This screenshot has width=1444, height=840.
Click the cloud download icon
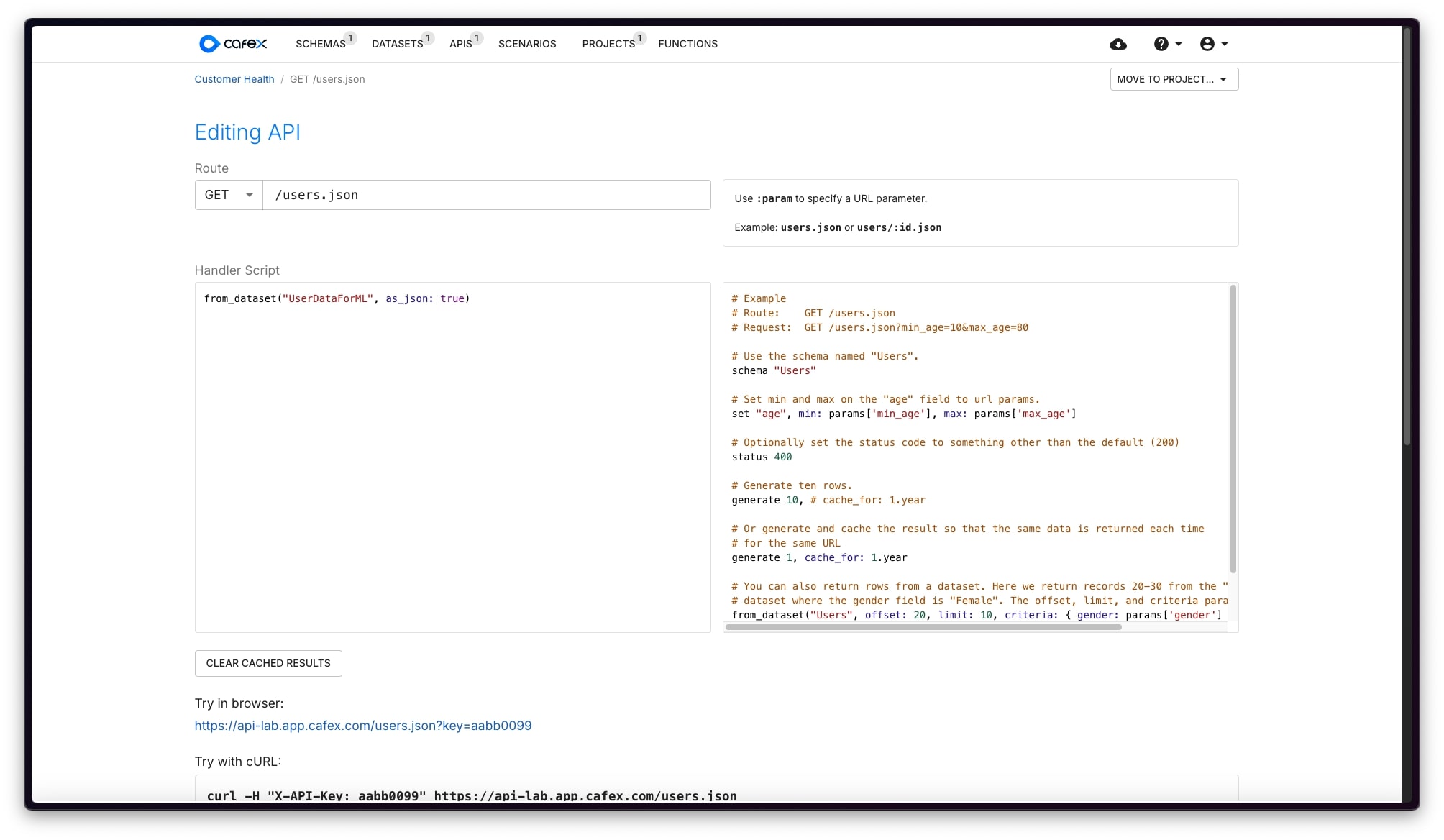click(x=1118, y=44)
